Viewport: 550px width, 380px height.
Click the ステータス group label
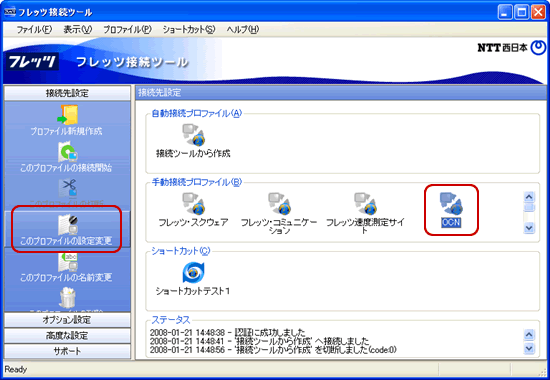point(171,320)
